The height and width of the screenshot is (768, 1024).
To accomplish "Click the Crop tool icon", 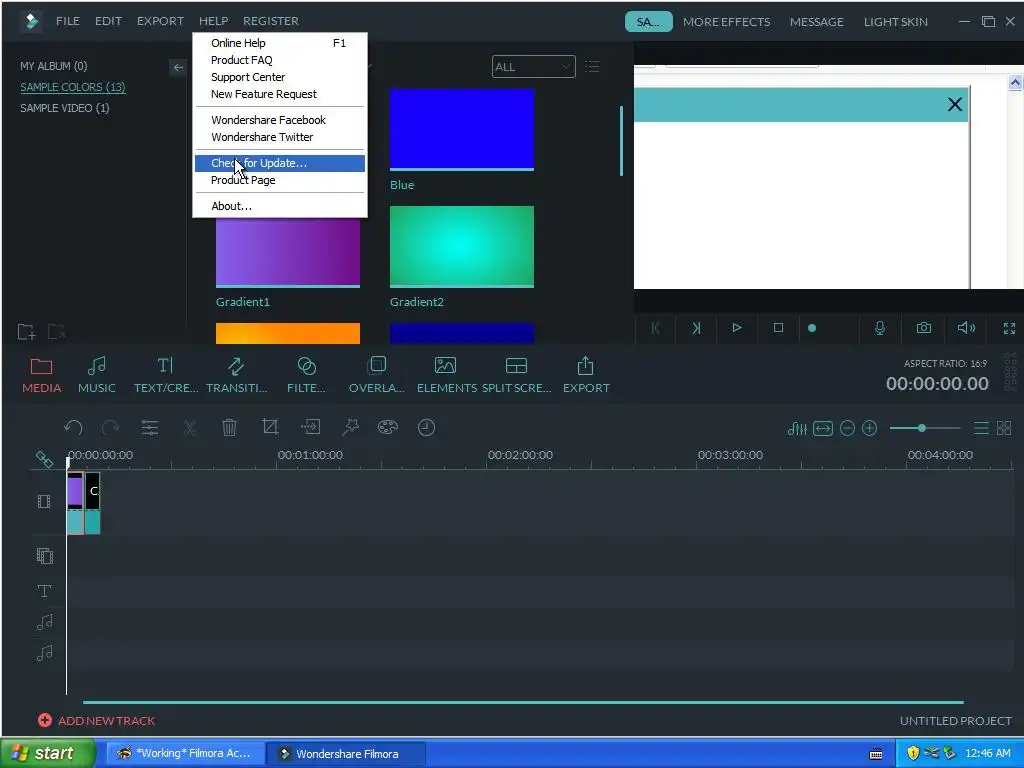I will tap(270, 427).
